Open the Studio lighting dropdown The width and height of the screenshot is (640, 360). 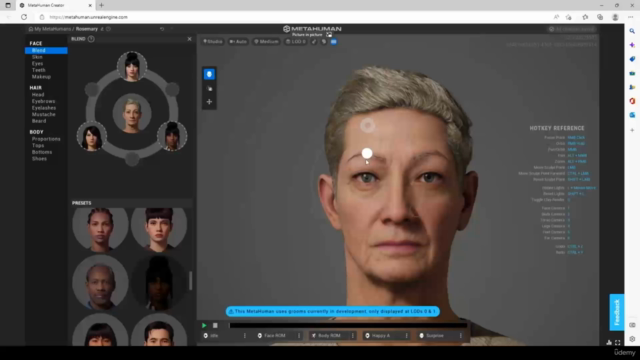pyautogui.click(x=213, y=42)
